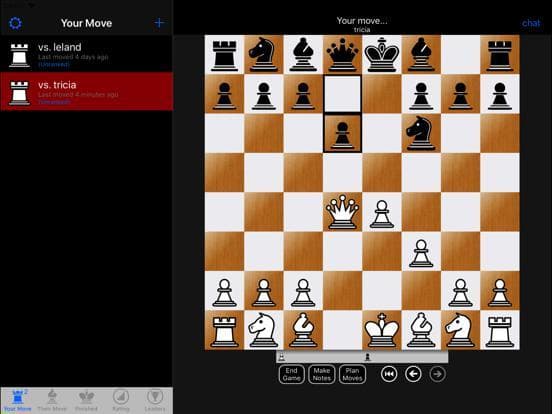Click the End Game button

tap(291, 374)
